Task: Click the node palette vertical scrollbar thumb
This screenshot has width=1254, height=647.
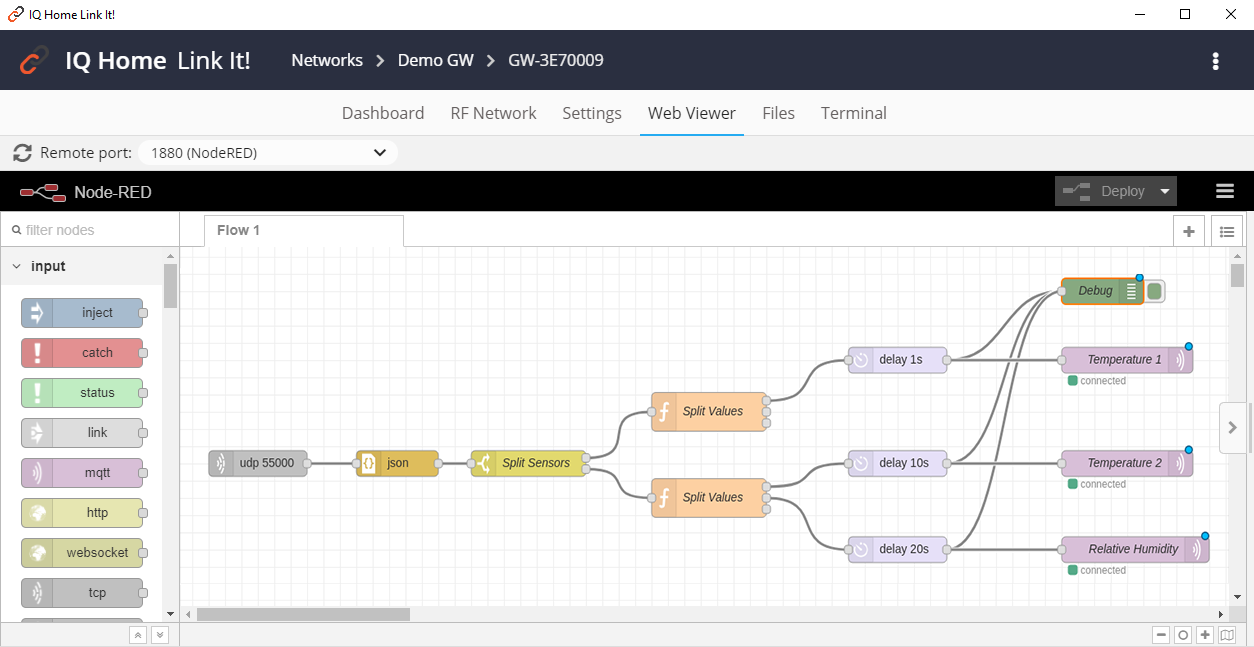Action: point(170,286)
